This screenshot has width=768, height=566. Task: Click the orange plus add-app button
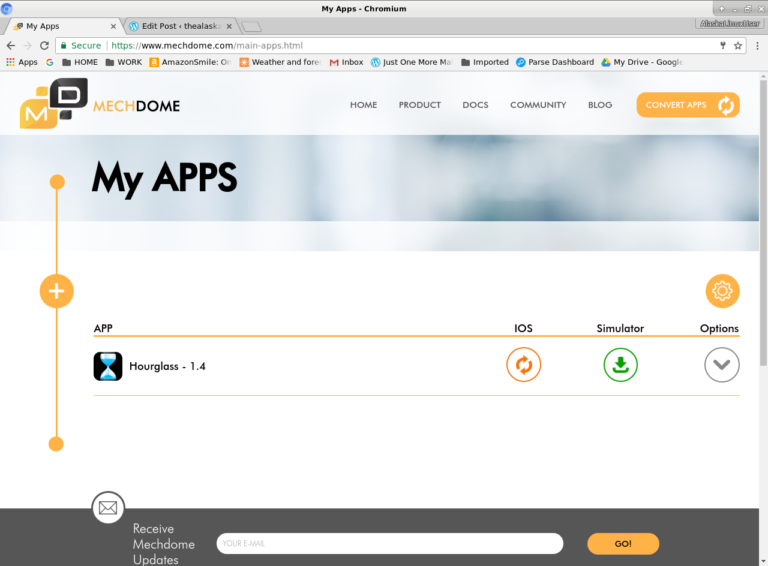(57, 291)
